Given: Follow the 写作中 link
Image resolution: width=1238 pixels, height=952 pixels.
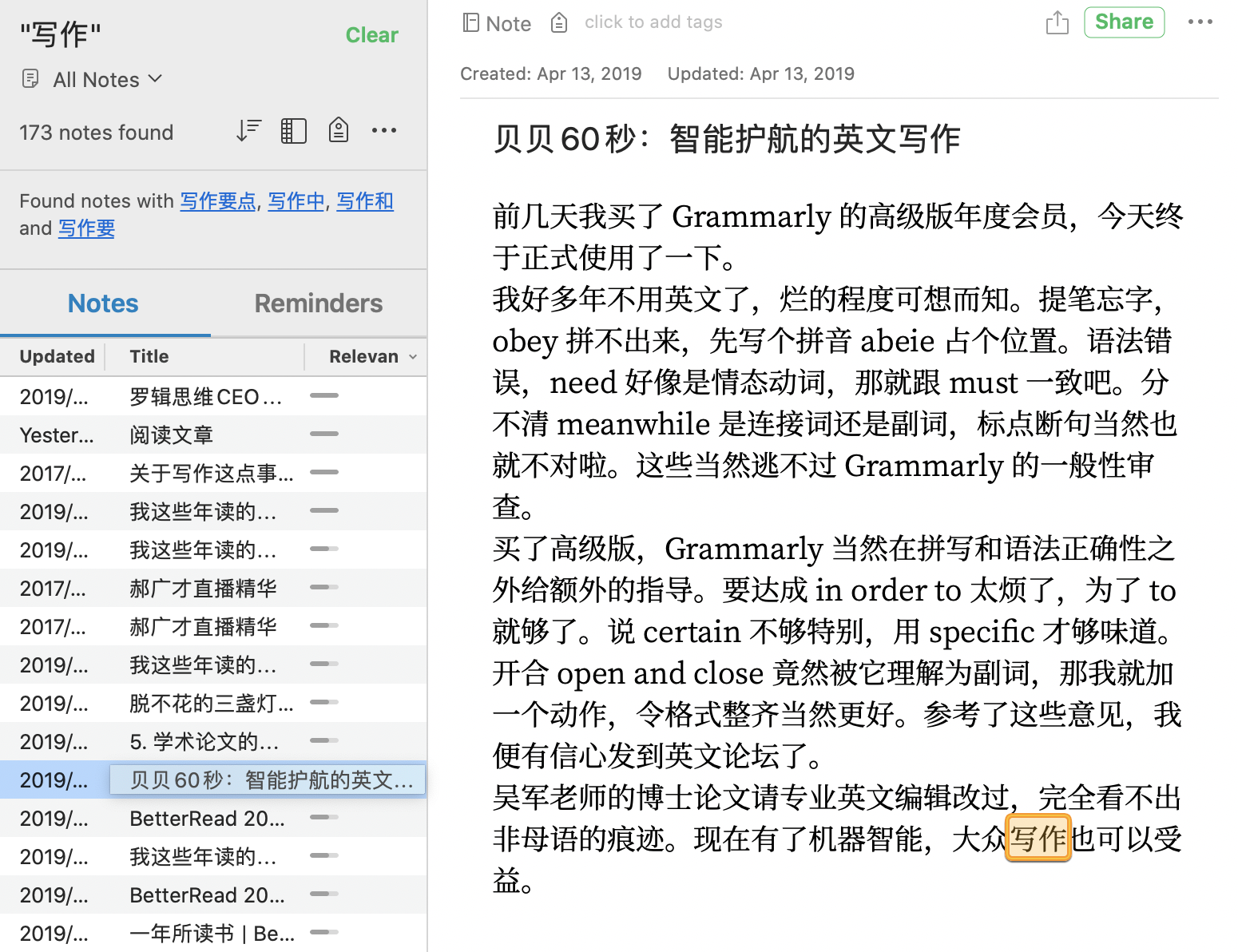Looking at the screenshot, I should pyautogui.click(x=296, y=201).
